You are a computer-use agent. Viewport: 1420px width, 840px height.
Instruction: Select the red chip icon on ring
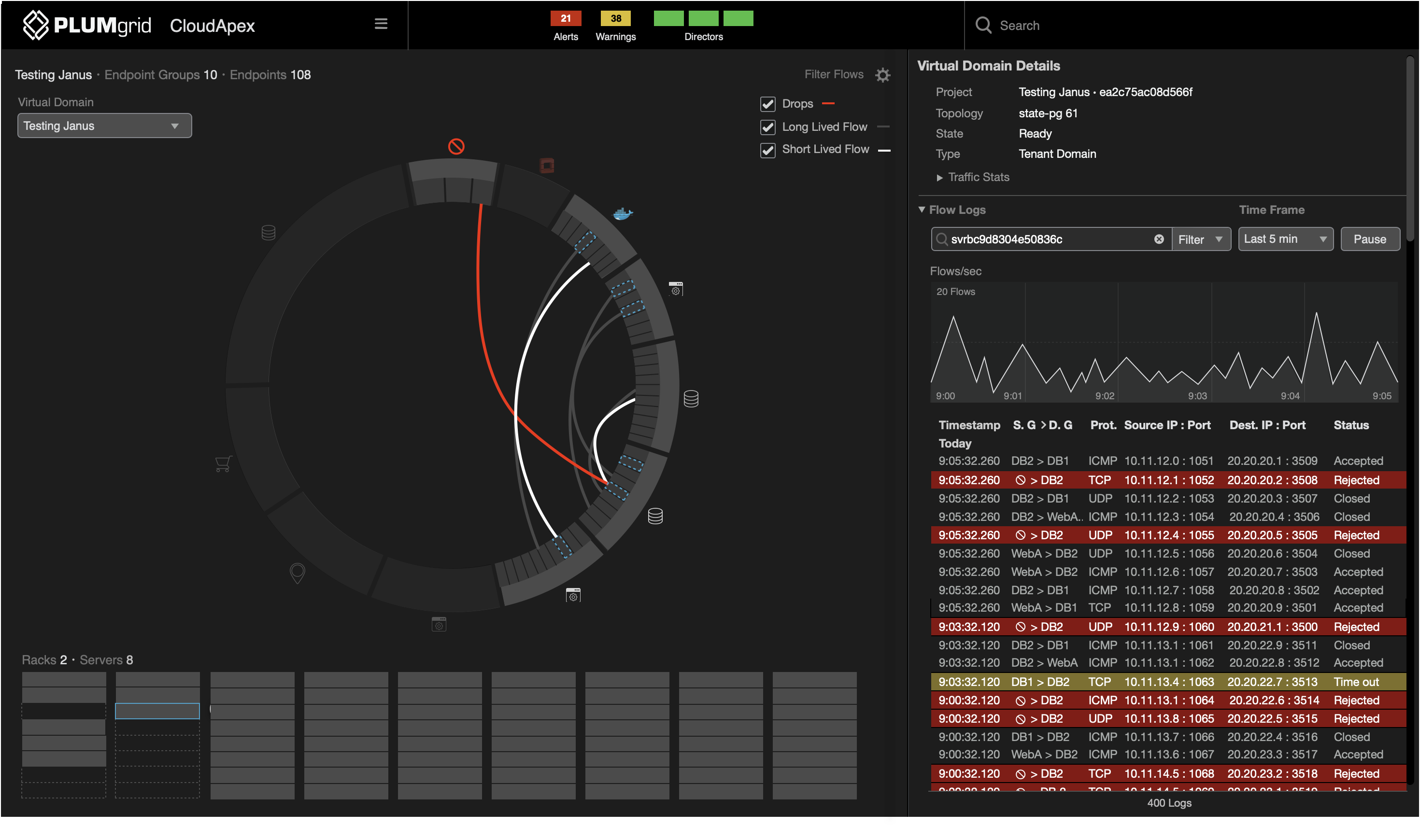(547, 166)
